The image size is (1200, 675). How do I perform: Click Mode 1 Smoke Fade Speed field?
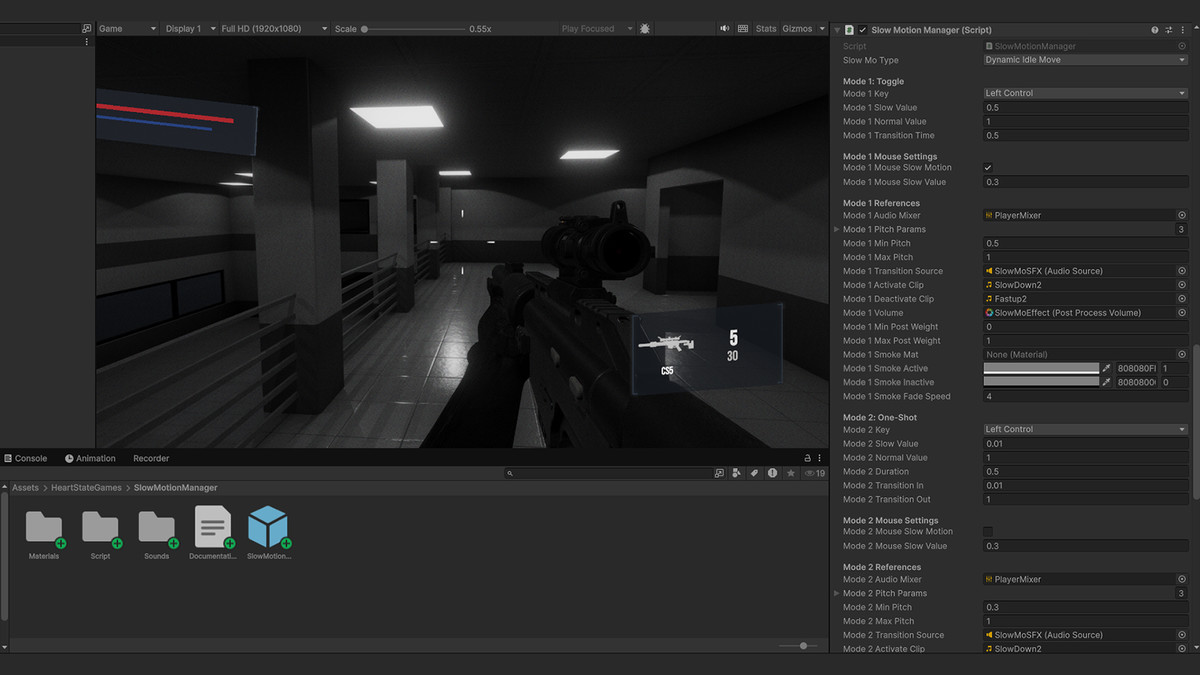tap(1085, 396)
